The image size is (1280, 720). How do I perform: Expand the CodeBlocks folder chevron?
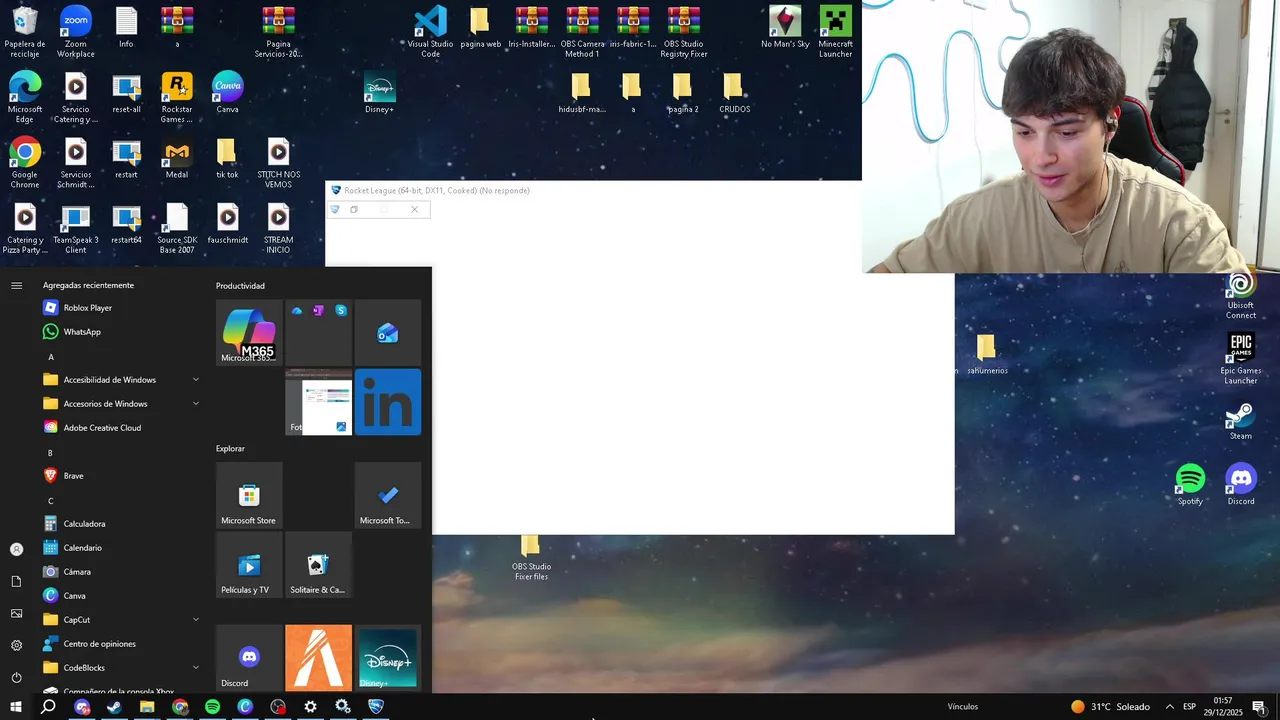point(196,668)
